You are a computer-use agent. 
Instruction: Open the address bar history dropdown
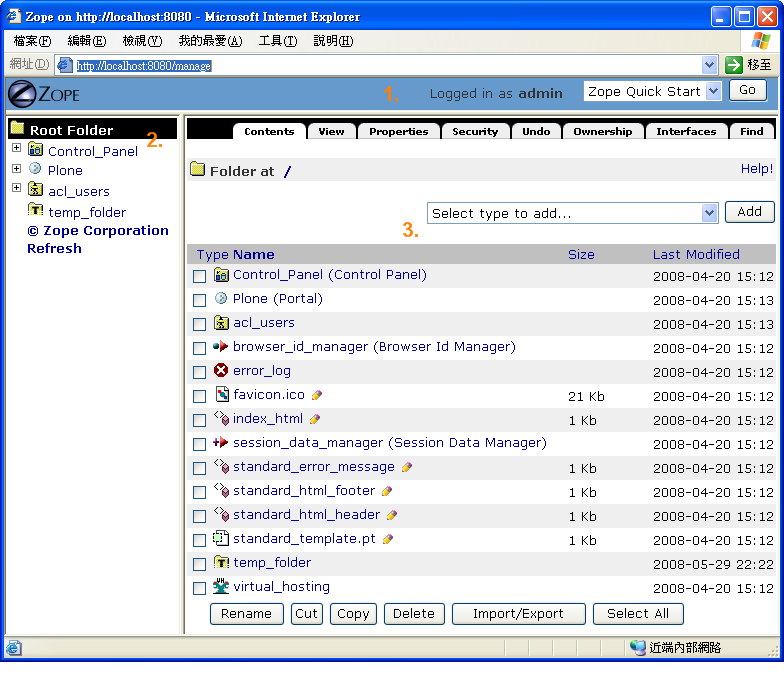[709, 65]
